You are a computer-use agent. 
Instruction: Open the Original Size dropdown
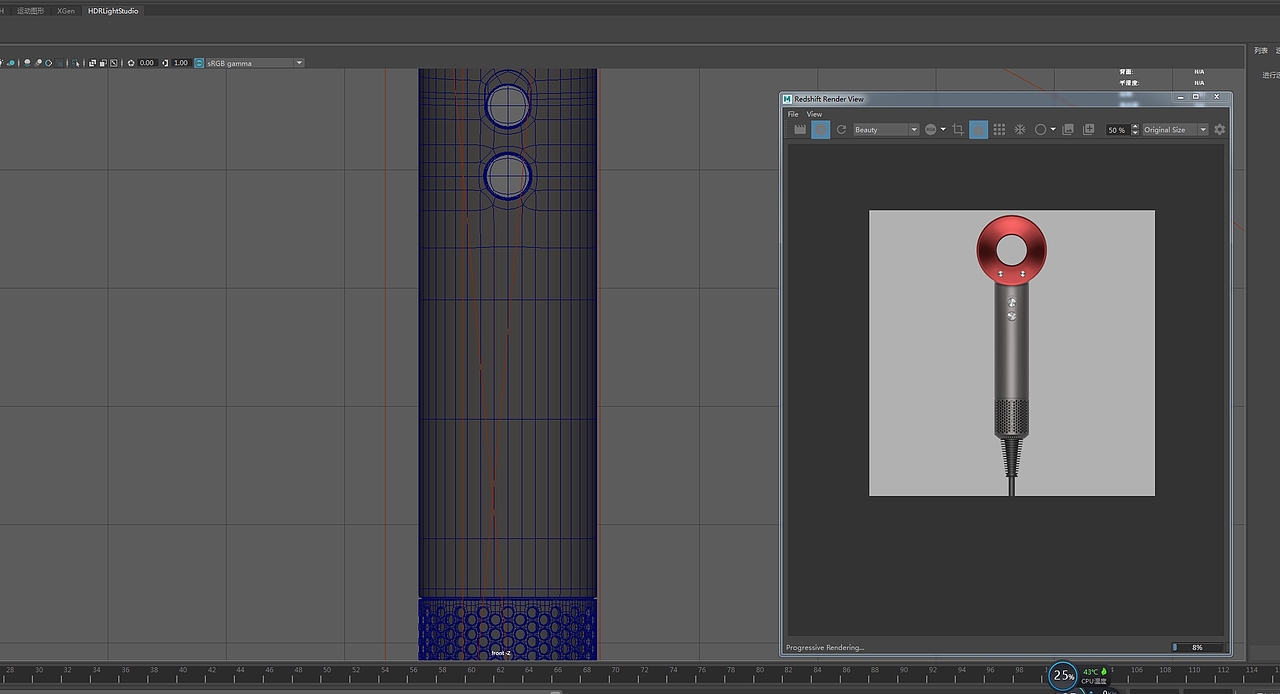[1175, 130]
